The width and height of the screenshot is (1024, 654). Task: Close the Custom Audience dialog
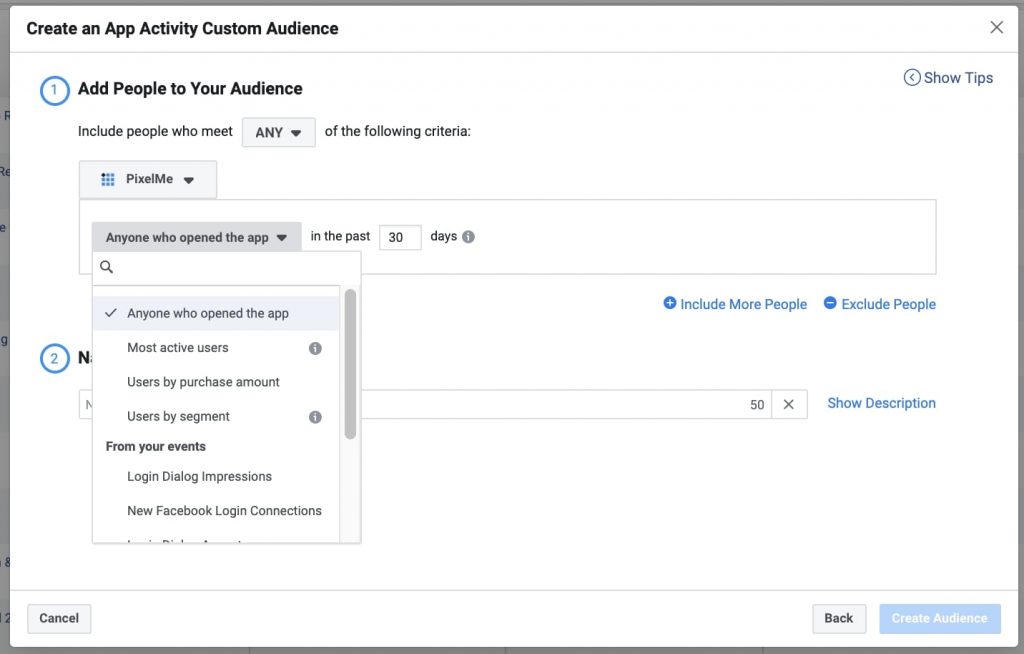click(x=996, y=28)
